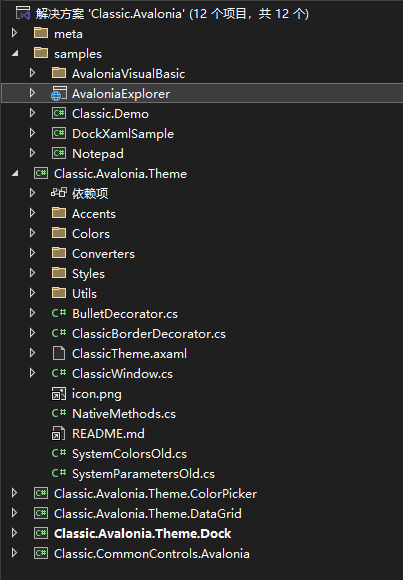Click the Classic.Avalonia.Theme.Dock project icon
This screenshot has width=403, height=580.
pyautogui.click(x=41, y=533)
